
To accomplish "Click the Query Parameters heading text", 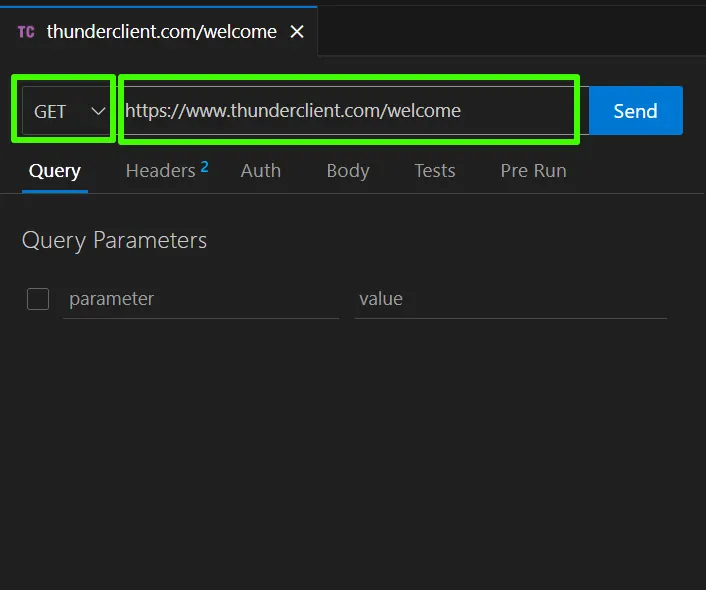I will point(114,240).
